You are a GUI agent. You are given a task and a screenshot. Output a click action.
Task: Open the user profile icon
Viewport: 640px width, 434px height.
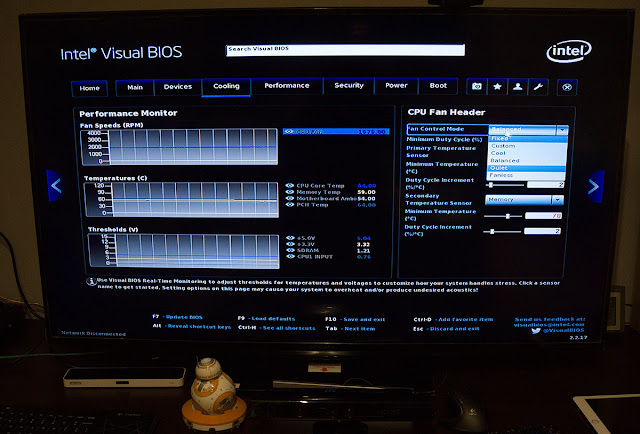click(518, 87)
